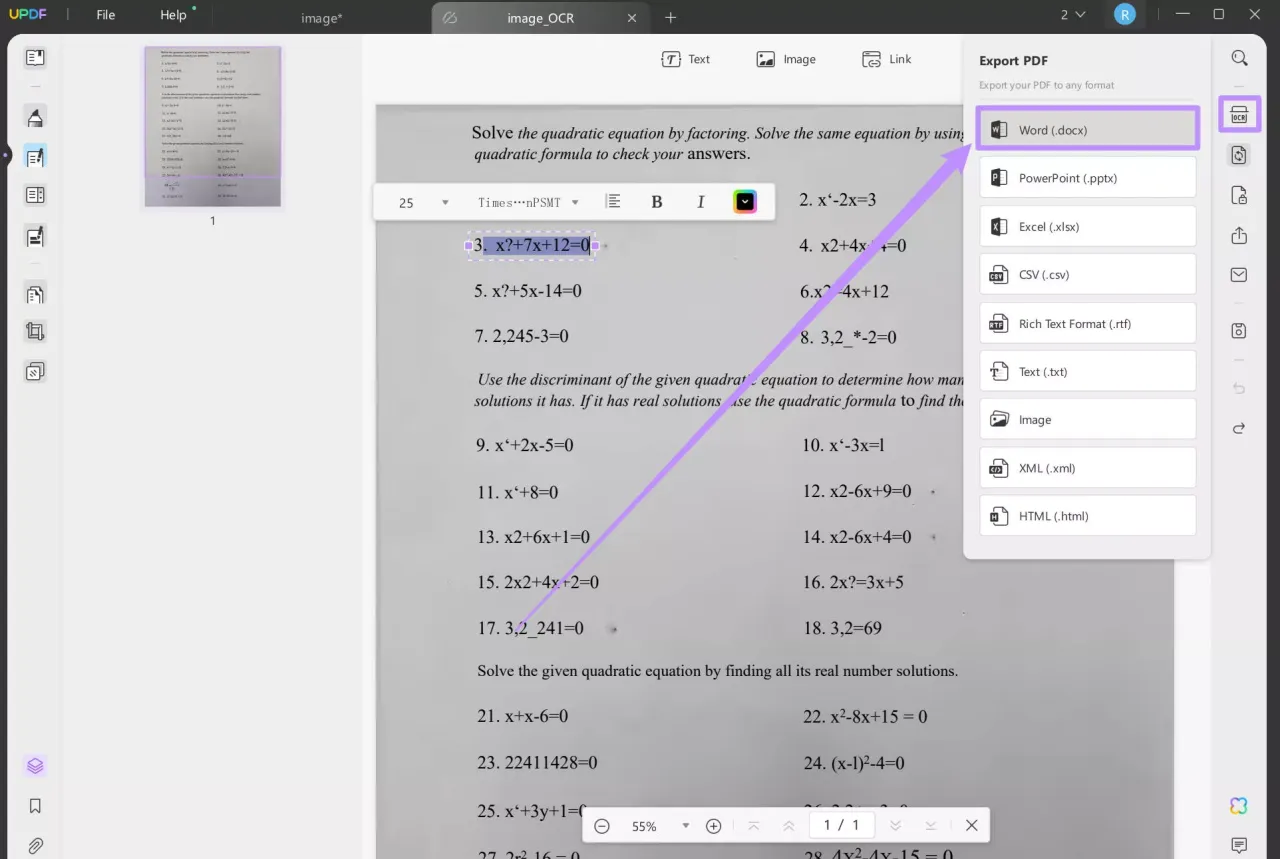Screen dimensions: 1280x859
Task: Open the OCR panel icon
Action: coord(1239,114)
